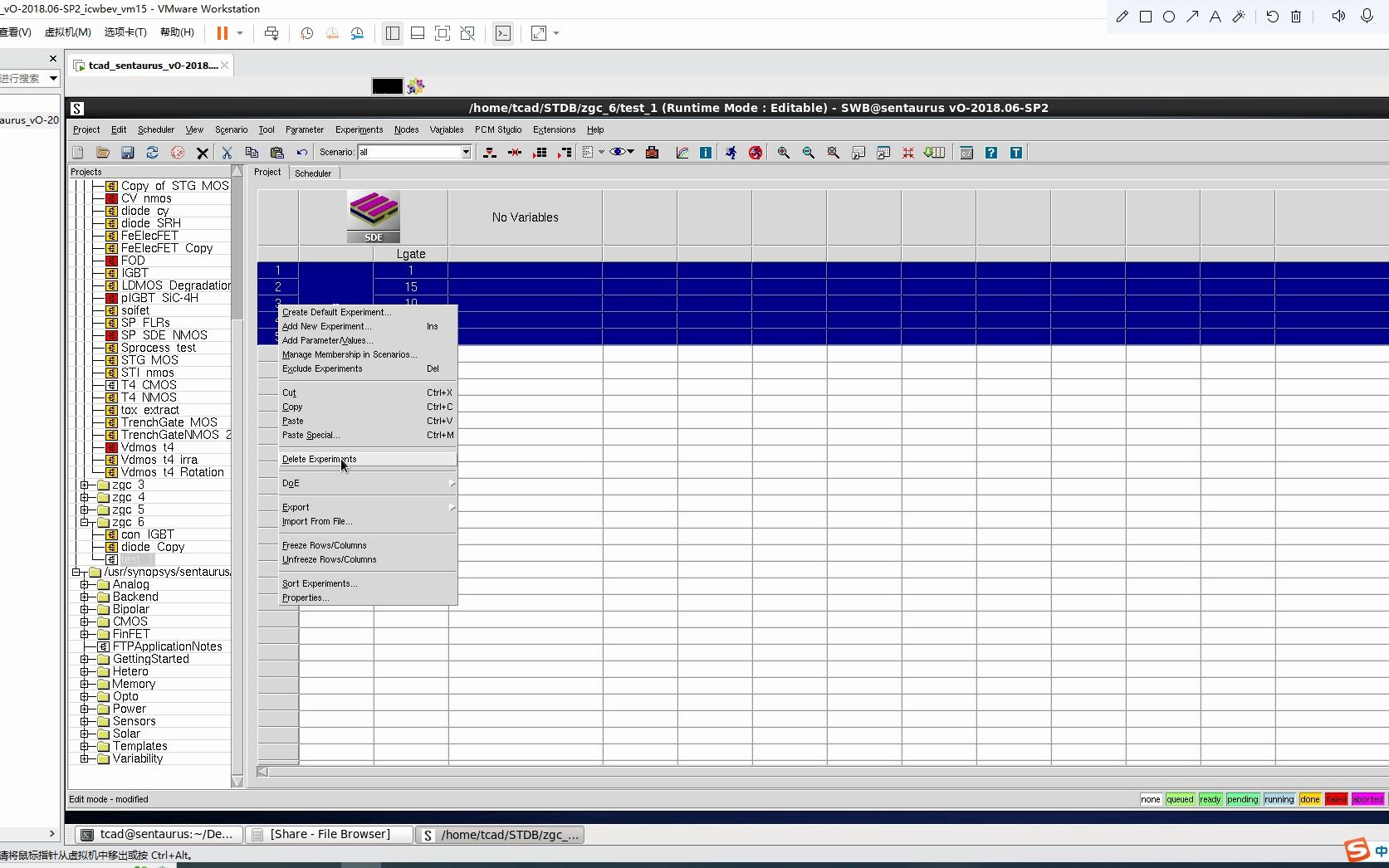Switch to Share - File Browser taskbar button
The width and height of the screenshot is (1389, 868).
click(330, 835)
